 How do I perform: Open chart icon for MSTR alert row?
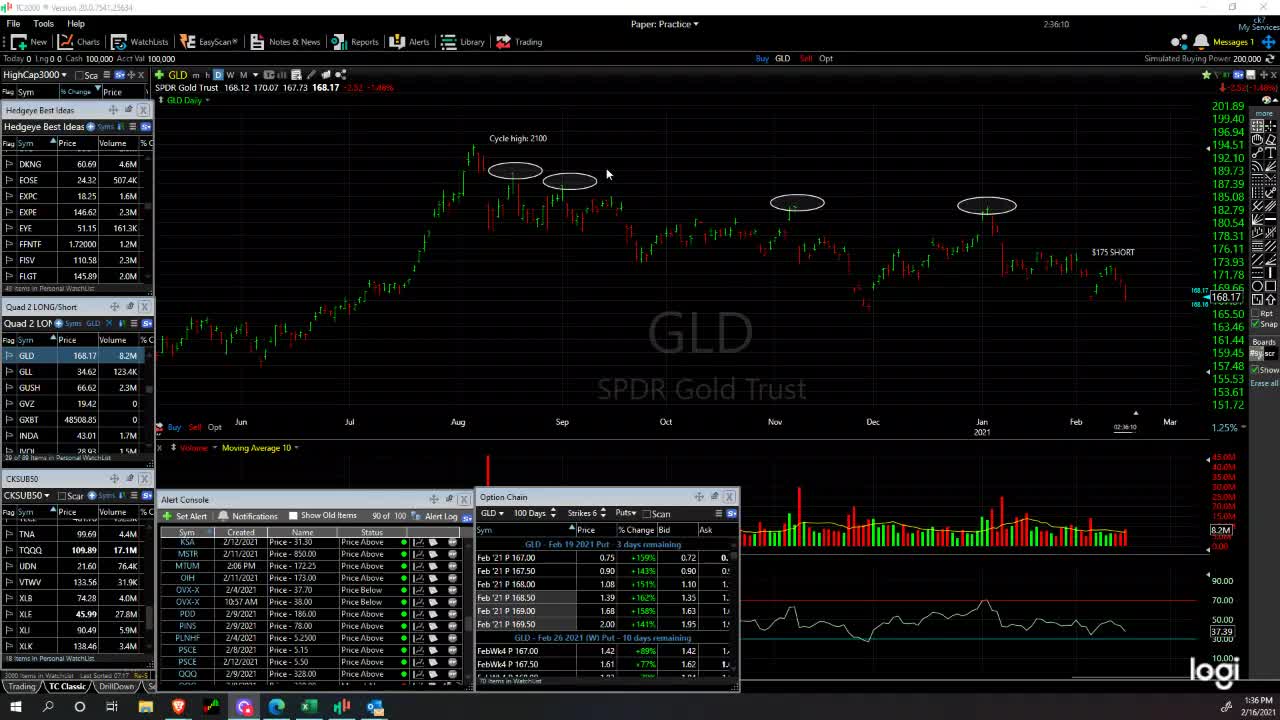(x=418, y=554)
